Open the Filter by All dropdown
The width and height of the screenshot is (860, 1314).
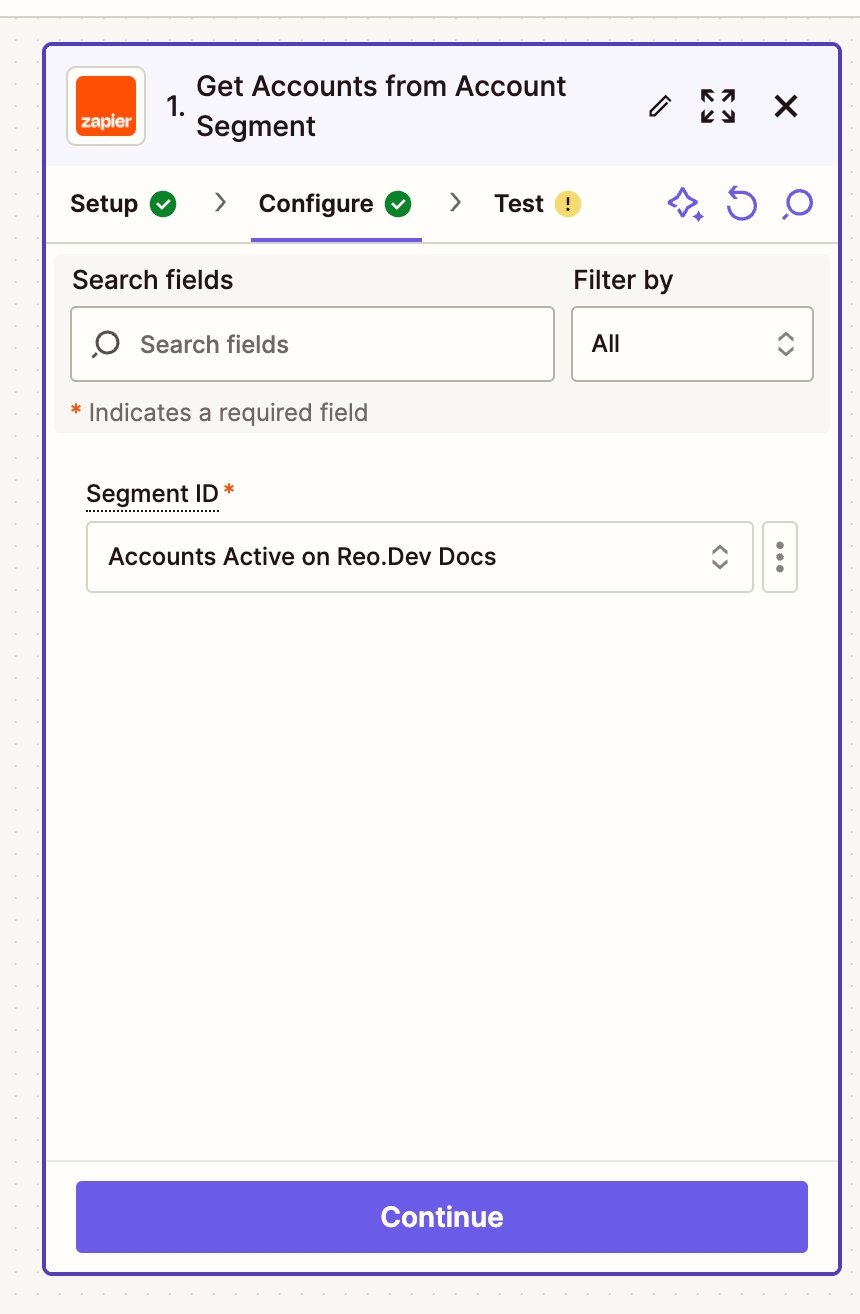pos(692,344)
